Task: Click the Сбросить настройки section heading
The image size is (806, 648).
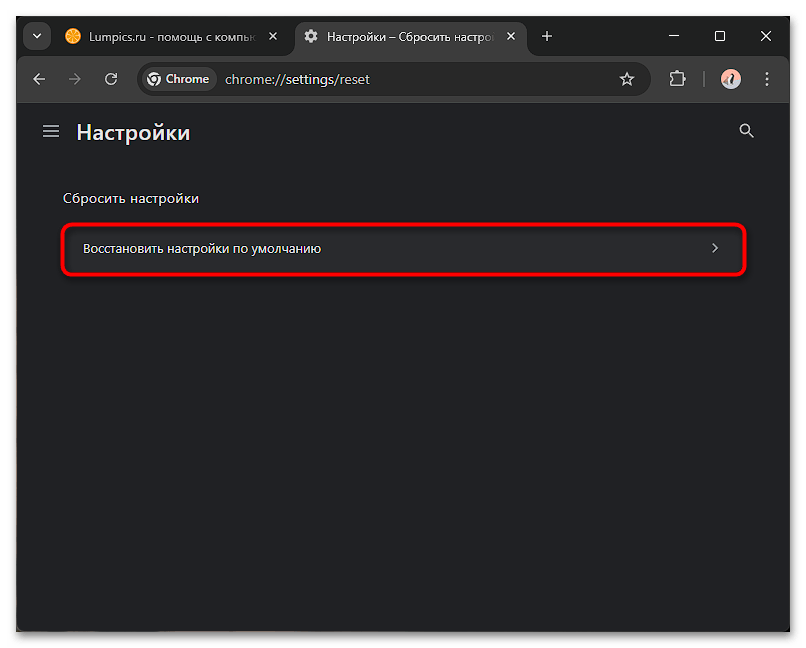Action: 131,199
